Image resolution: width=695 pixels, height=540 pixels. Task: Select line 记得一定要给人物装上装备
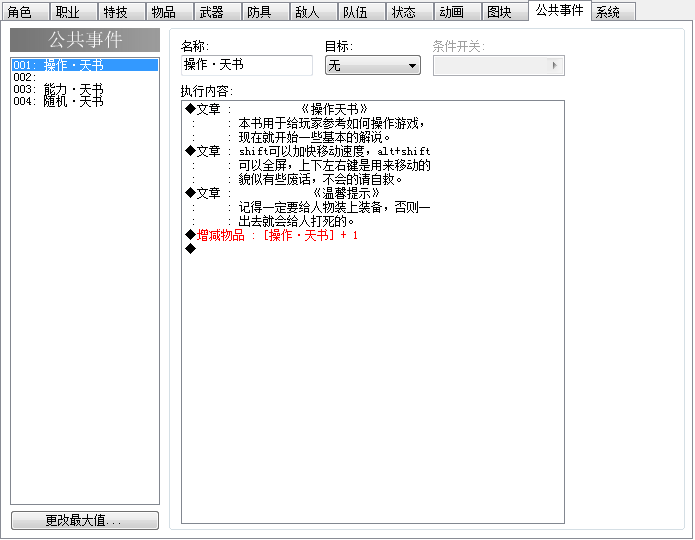pos(372,207)
